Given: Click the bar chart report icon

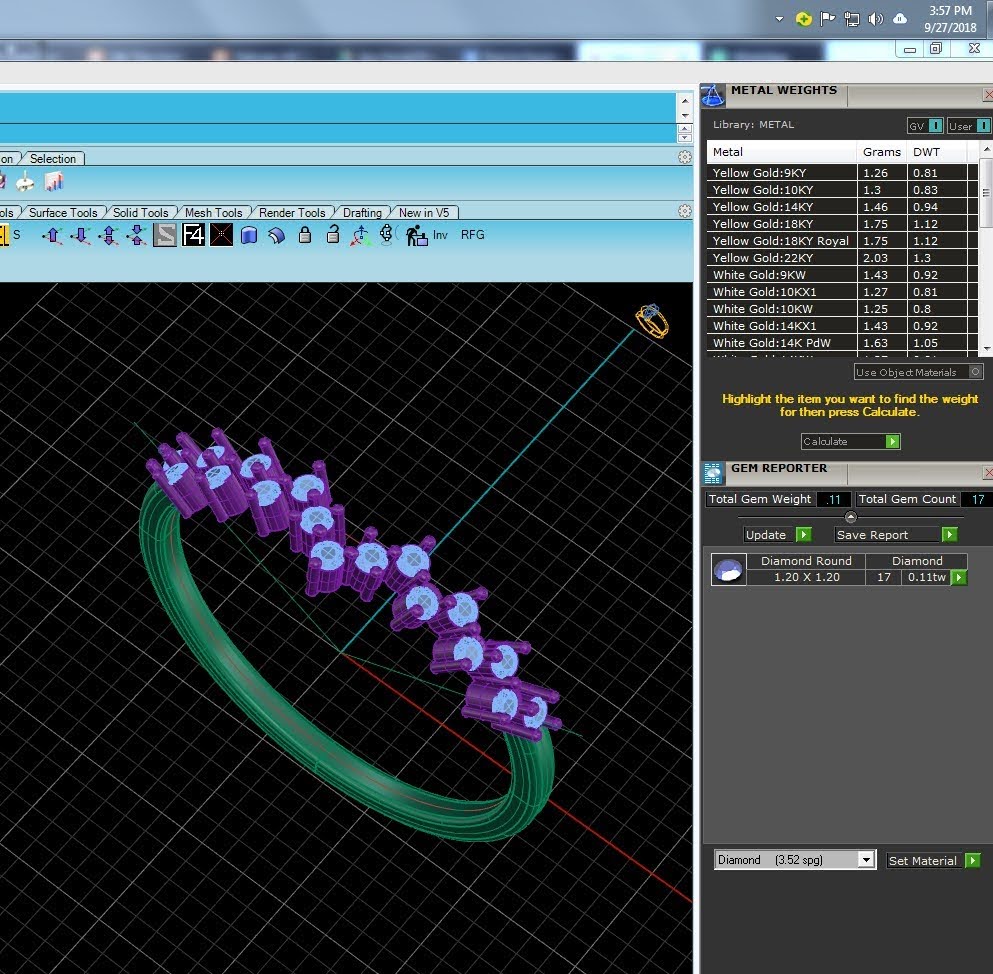Looking at the screenshot, I should coord(54,182).
